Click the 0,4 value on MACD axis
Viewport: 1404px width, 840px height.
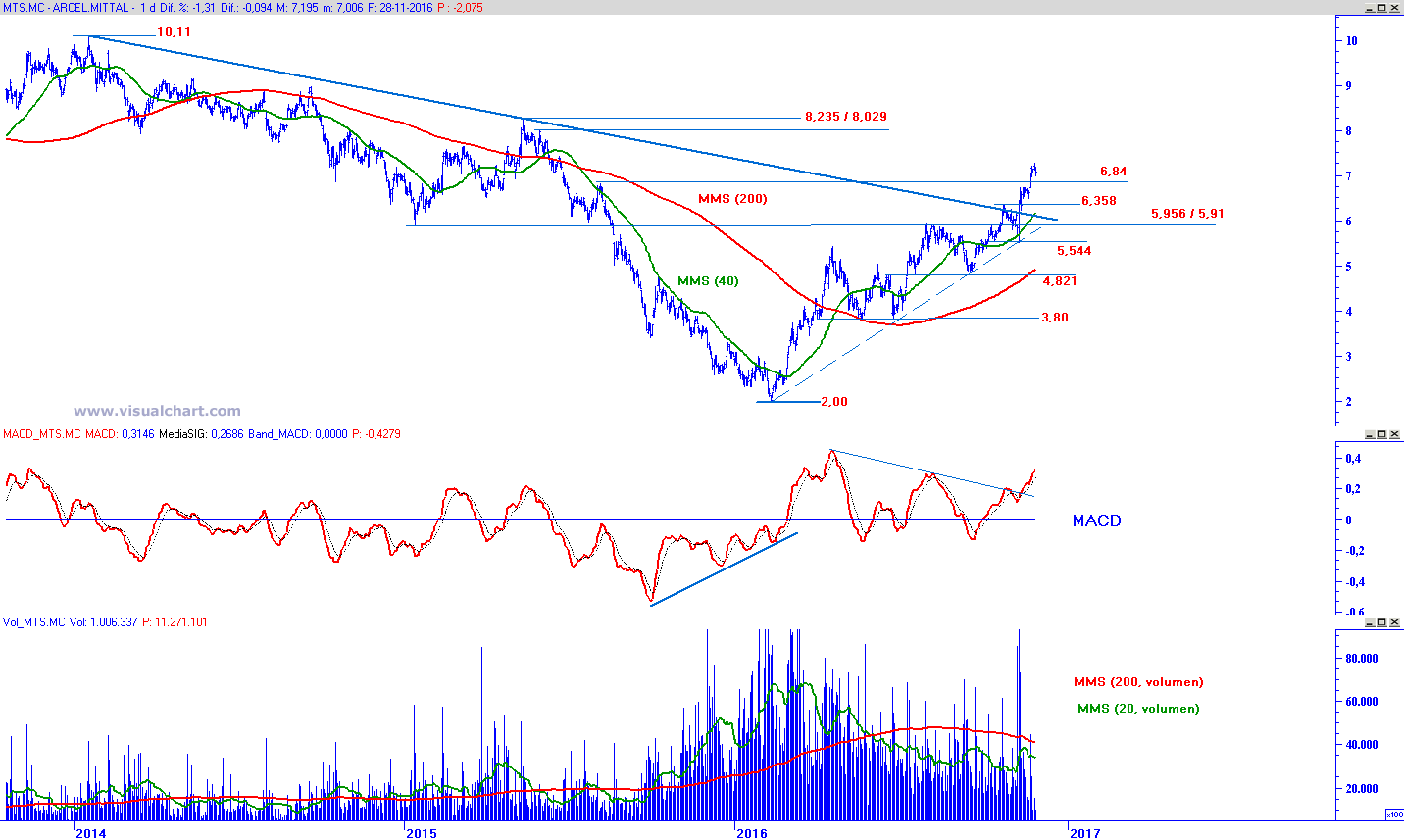[1352, 459]
